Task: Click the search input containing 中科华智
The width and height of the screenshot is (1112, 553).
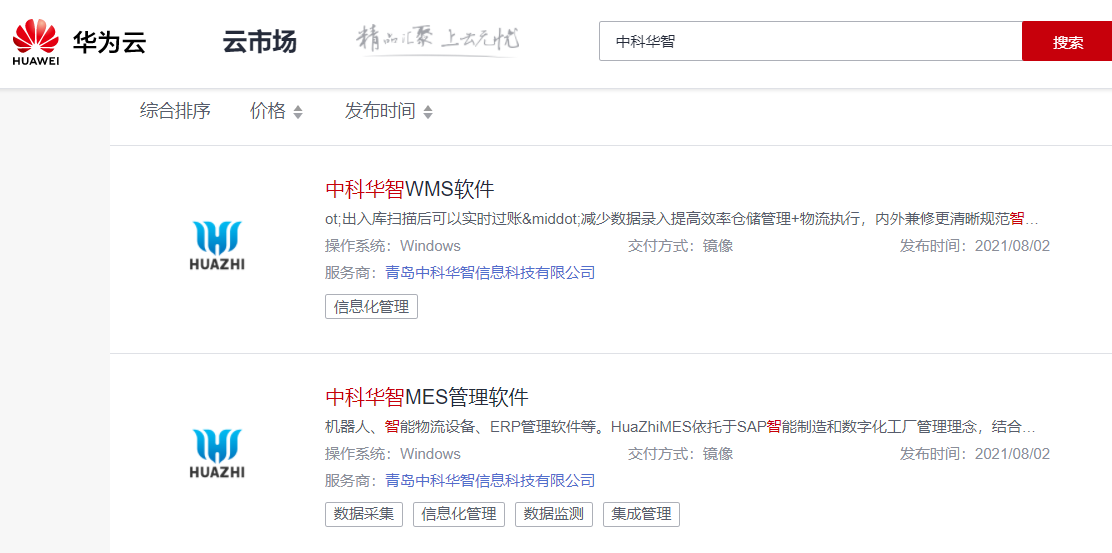Action: tap(810, 42)
